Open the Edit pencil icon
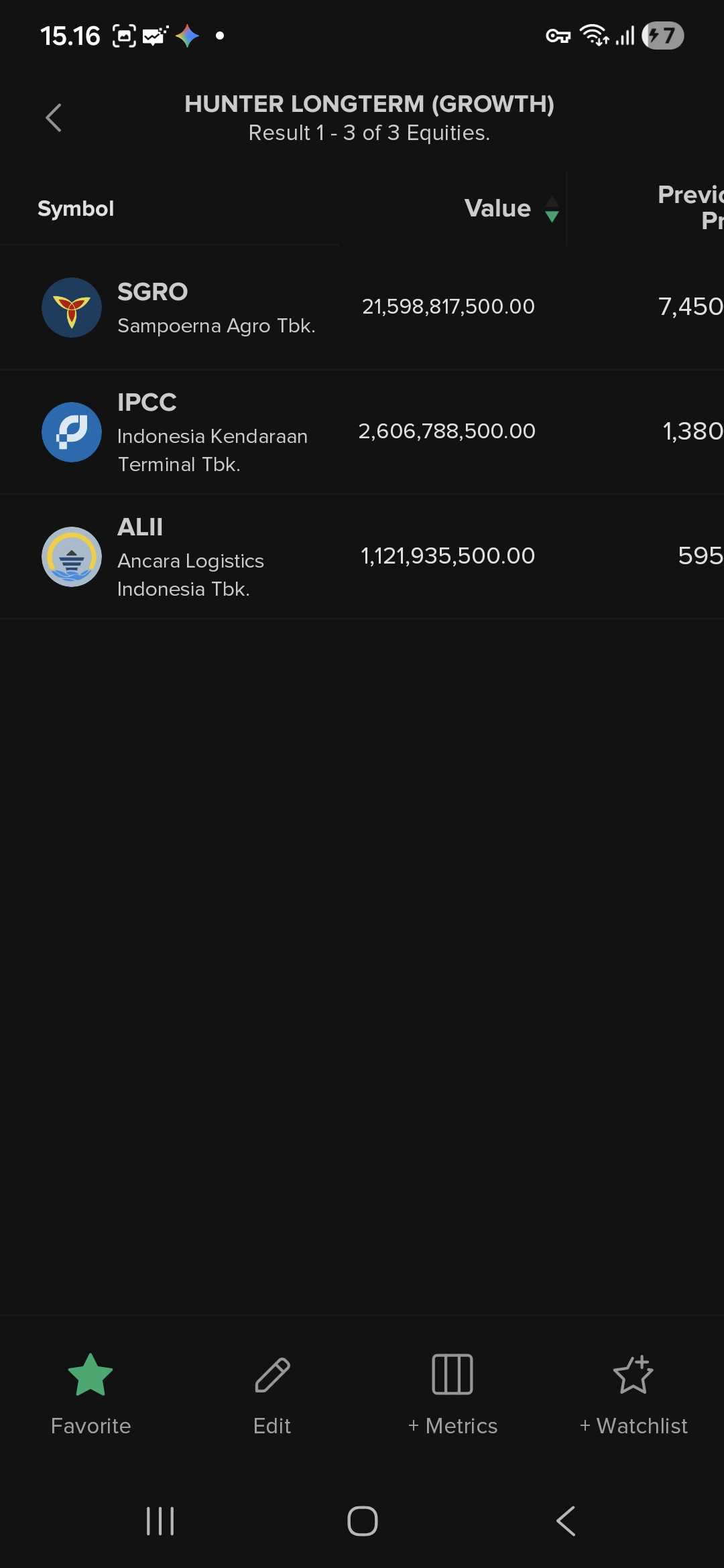724x1568 pixels. coord(272,1375)
